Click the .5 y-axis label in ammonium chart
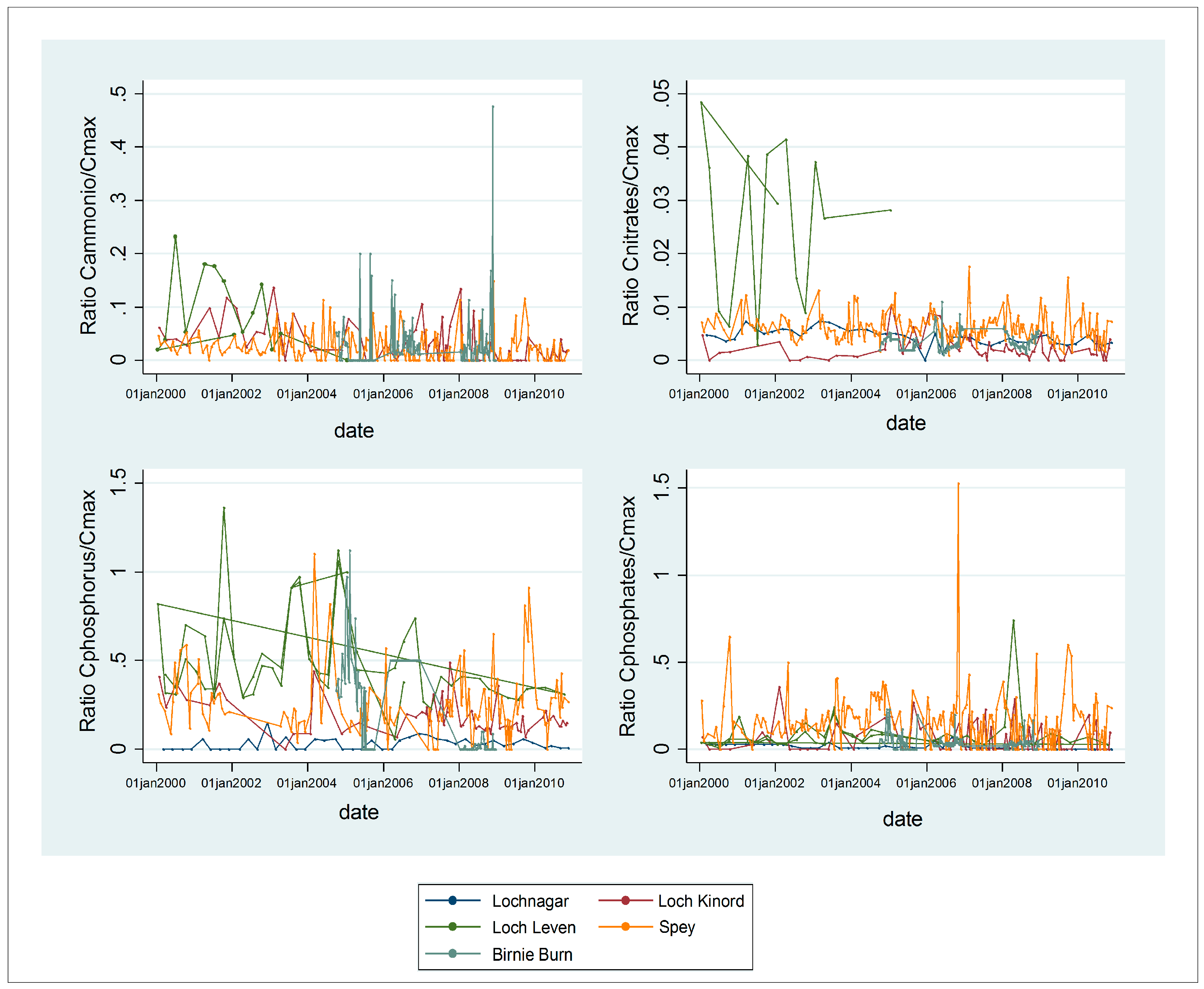 (x=118, y=93)
